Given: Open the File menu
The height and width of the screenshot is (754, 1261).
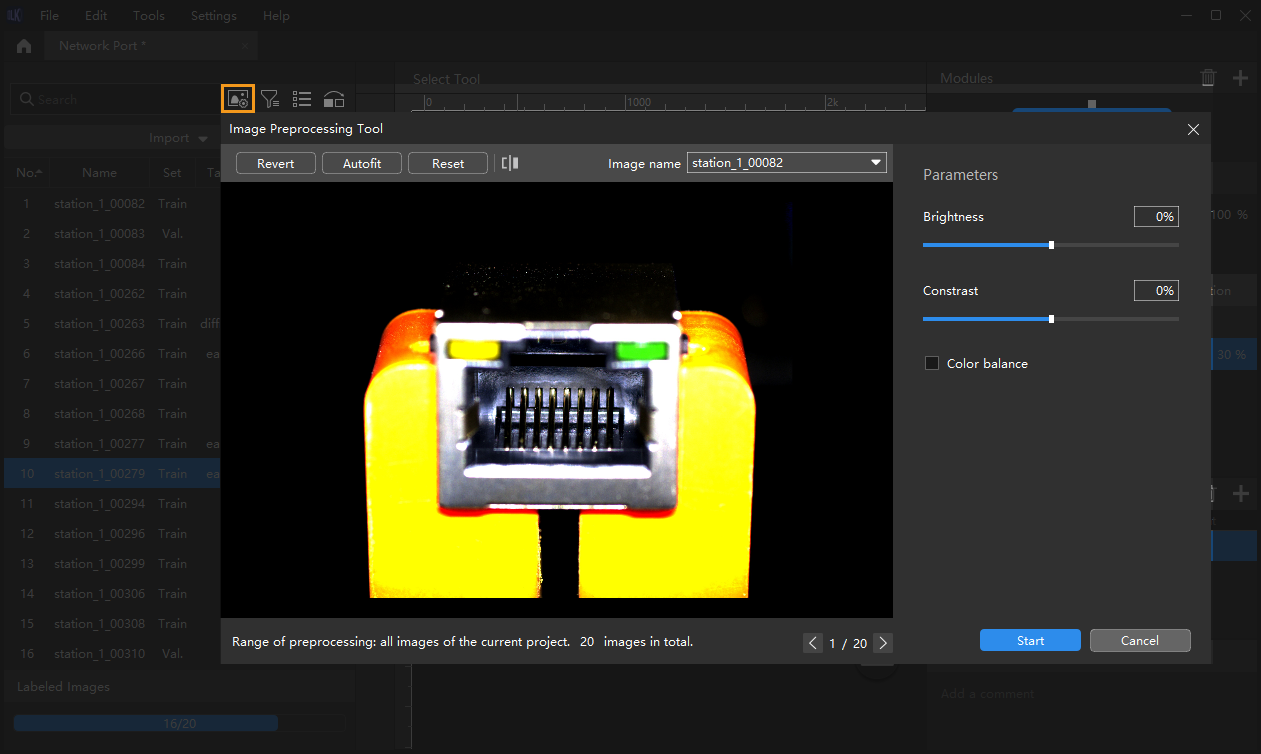Looking at the screenshot, I should pyautogui.click(x=49, y=15).
